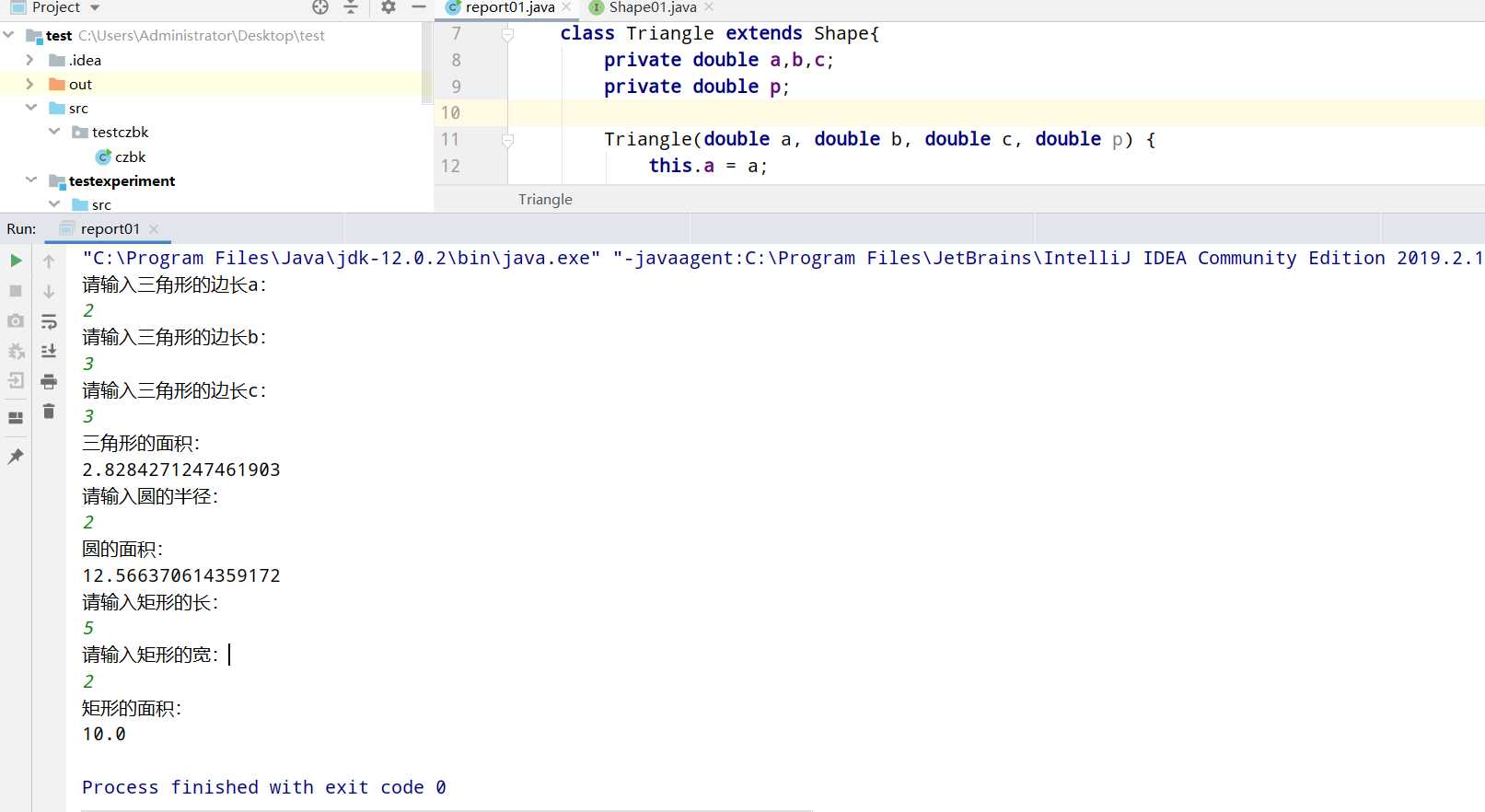1485x812 pixels.
Task: Click the 'extends' keyword in line 7
Action: (x=764, y=33)
